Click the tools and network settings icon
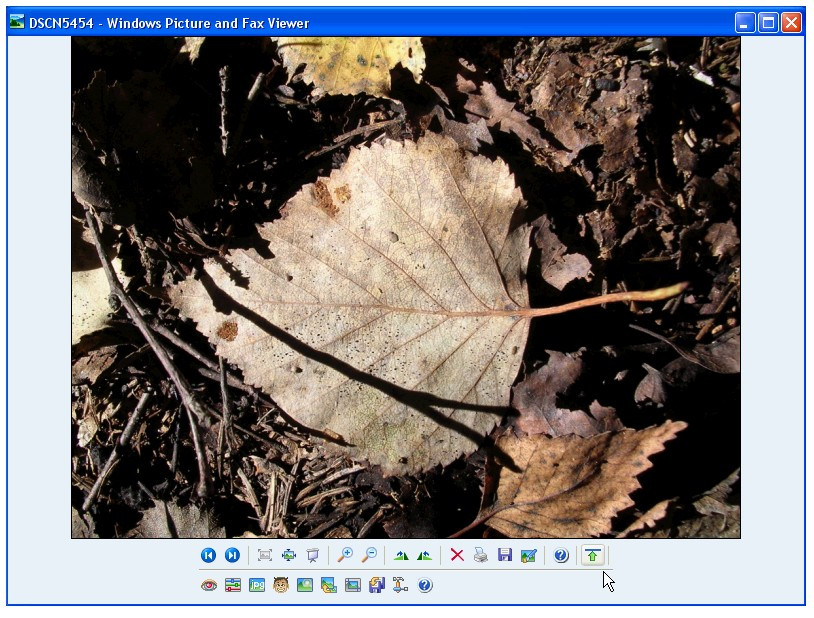 point(400,585)
